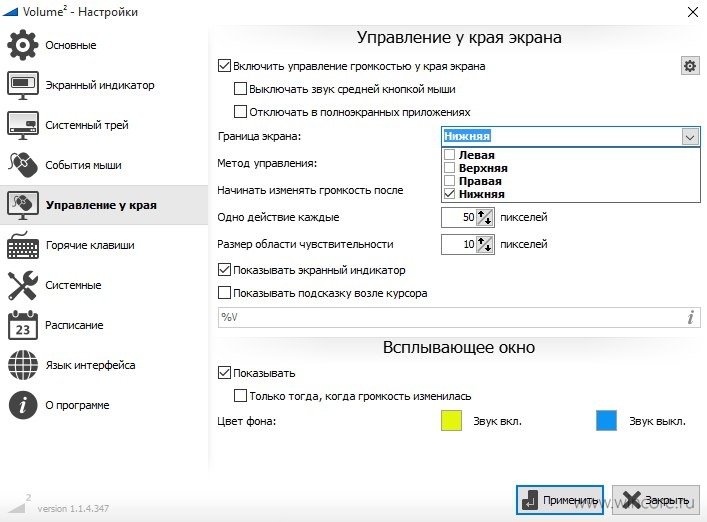The image size is (707, 522).
Task: Enable Отключать в полноэкранных приложениях
Action: [240, 112]
